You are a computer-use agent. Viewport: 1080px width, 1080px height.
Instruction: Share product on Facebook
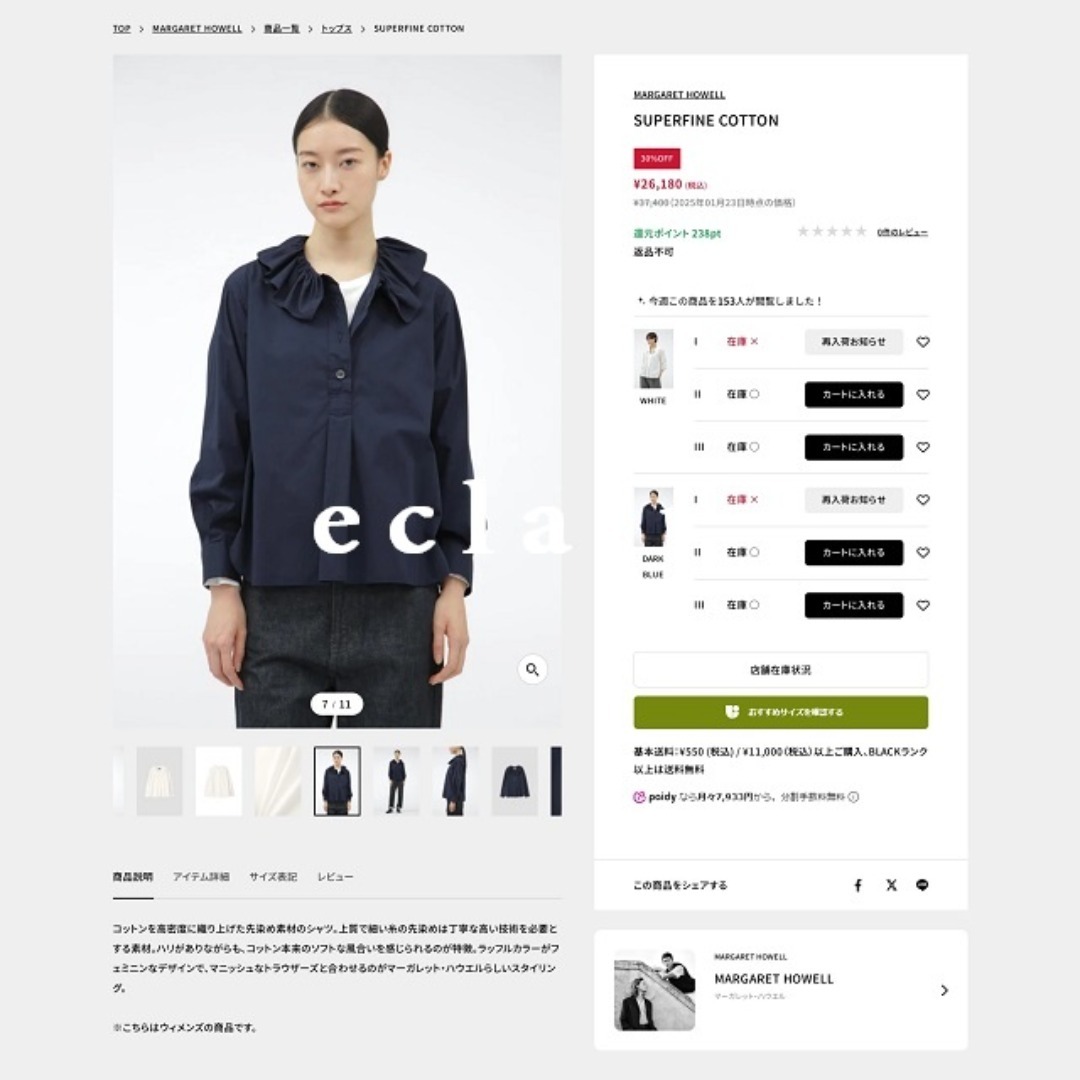click(858, 885)
